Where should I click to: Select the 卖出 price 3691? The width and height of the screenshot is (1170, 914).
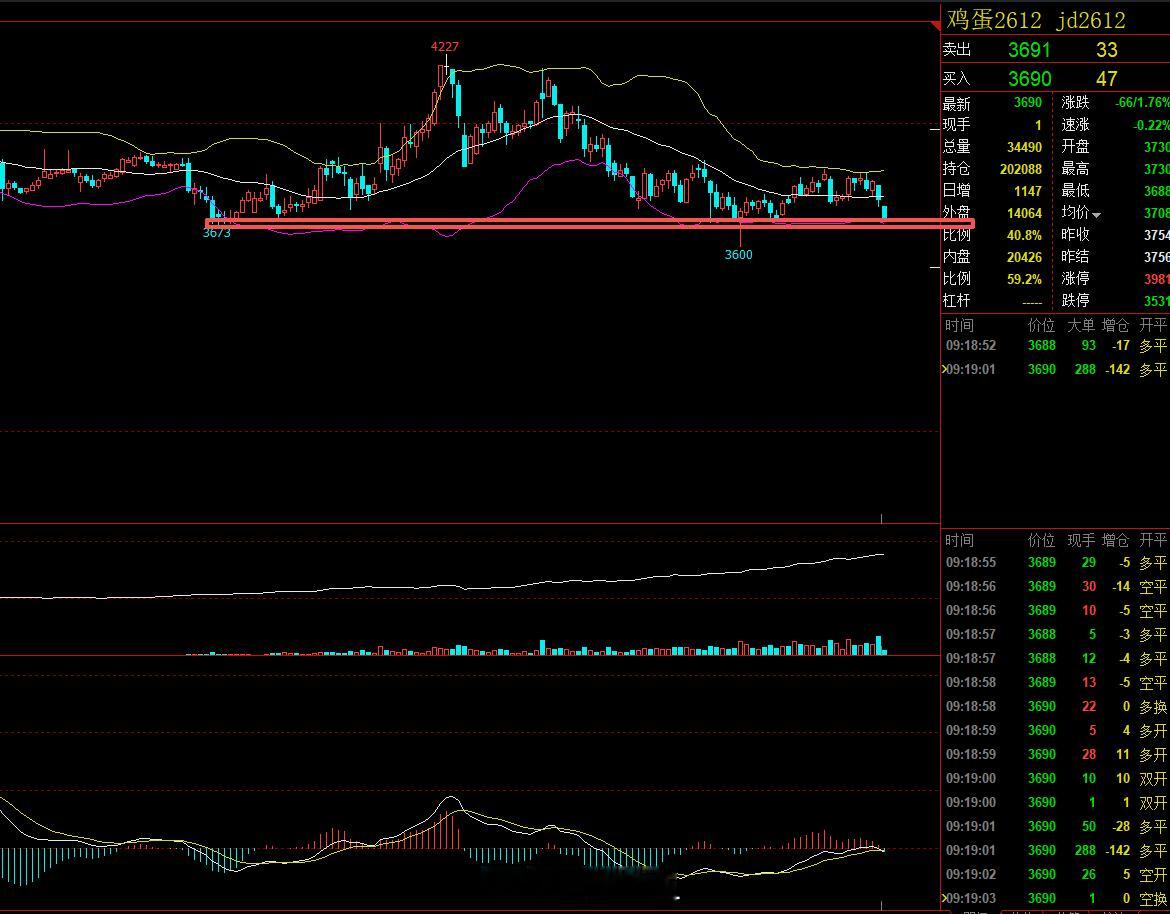[1029, 50]
